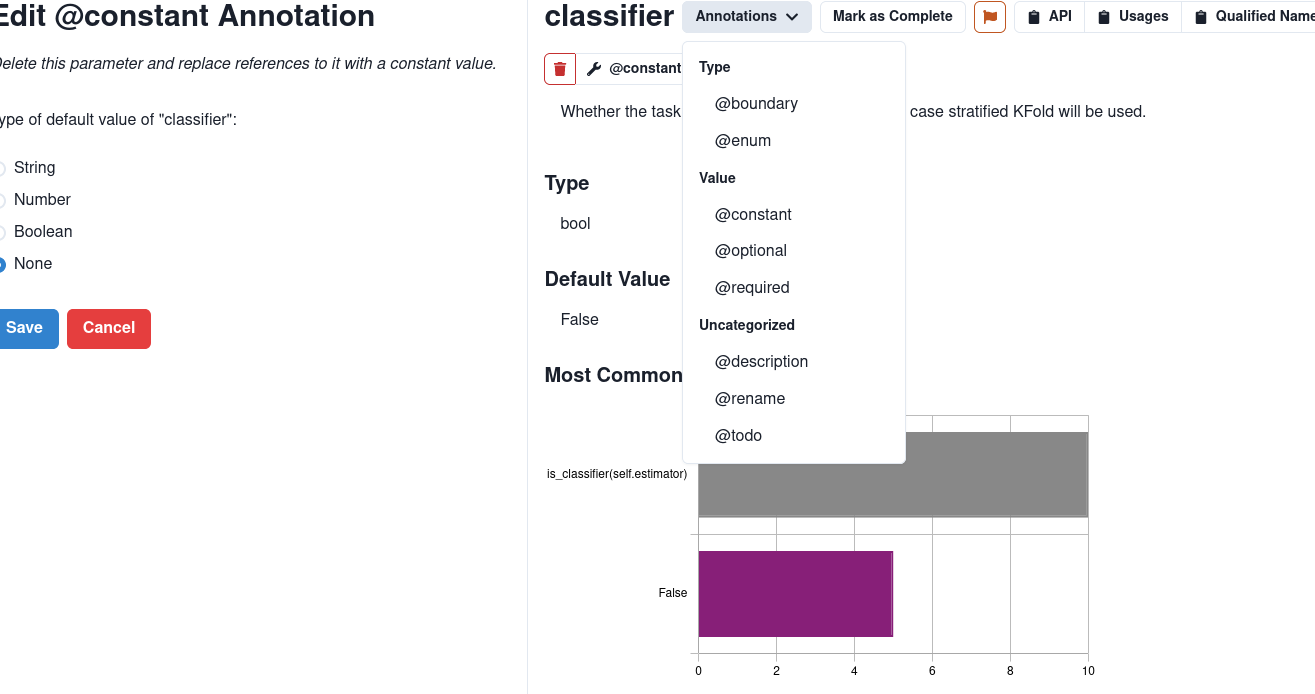Select the String radio option
Viewport: 1315px width, 694px height.
2,169
